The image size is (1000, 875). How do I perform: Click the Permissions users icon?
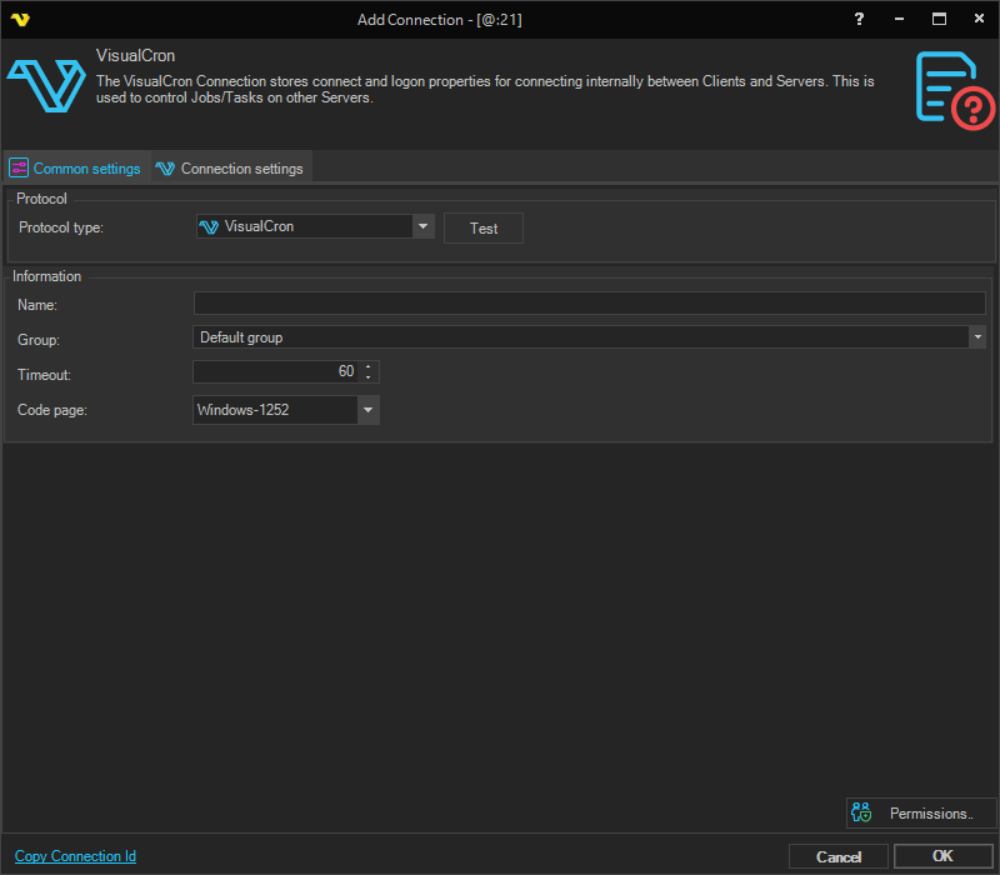click(x=862, y=813)
